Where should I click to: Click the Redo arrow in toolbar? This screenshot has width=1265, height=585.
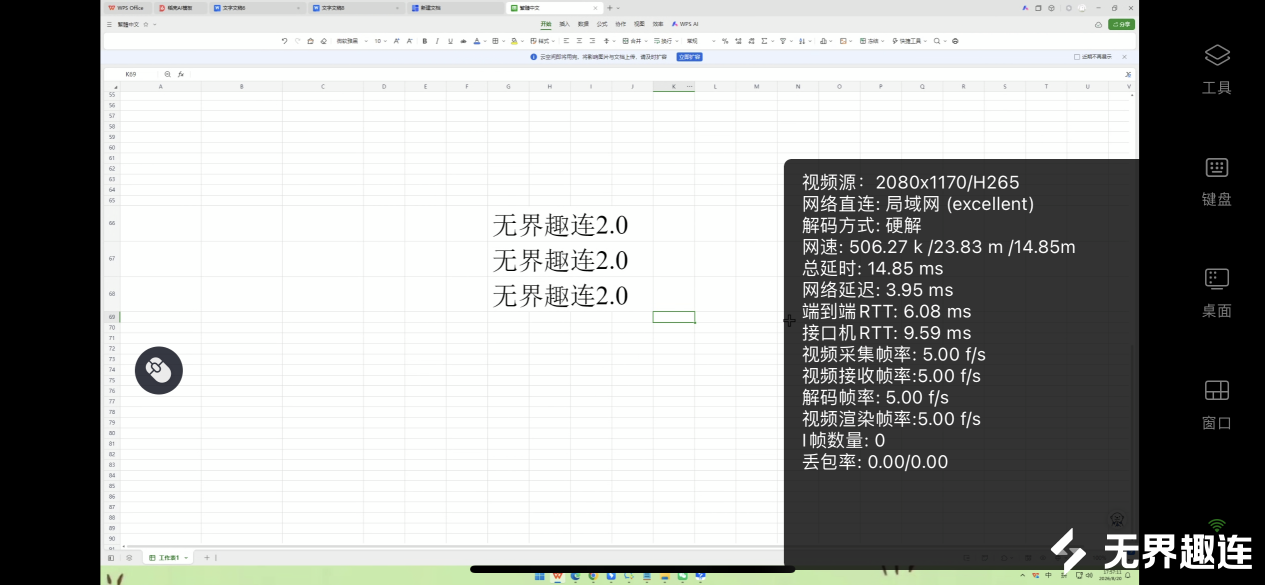297,41
